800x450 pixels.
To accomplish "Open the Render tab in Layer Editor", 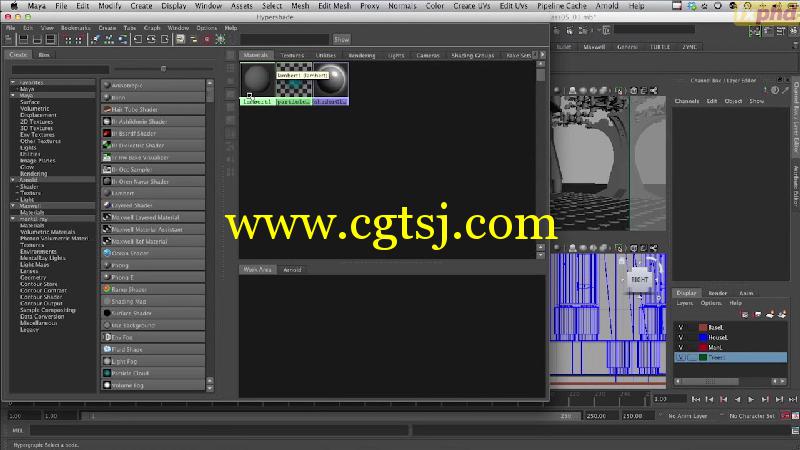I will click(717, 293).
